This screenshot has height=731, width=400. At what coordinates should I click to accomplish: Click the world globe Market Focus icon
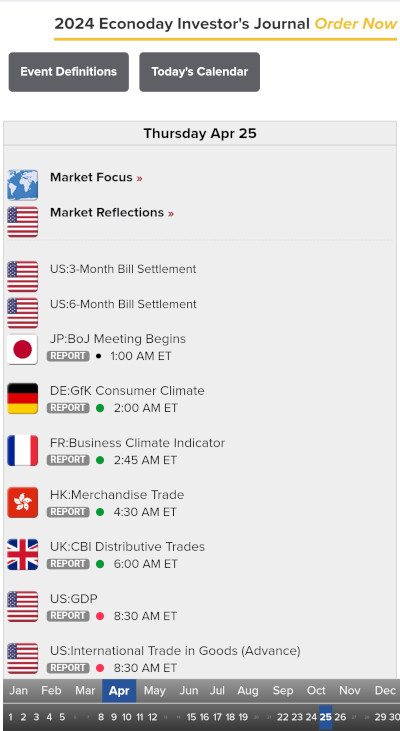22,185
